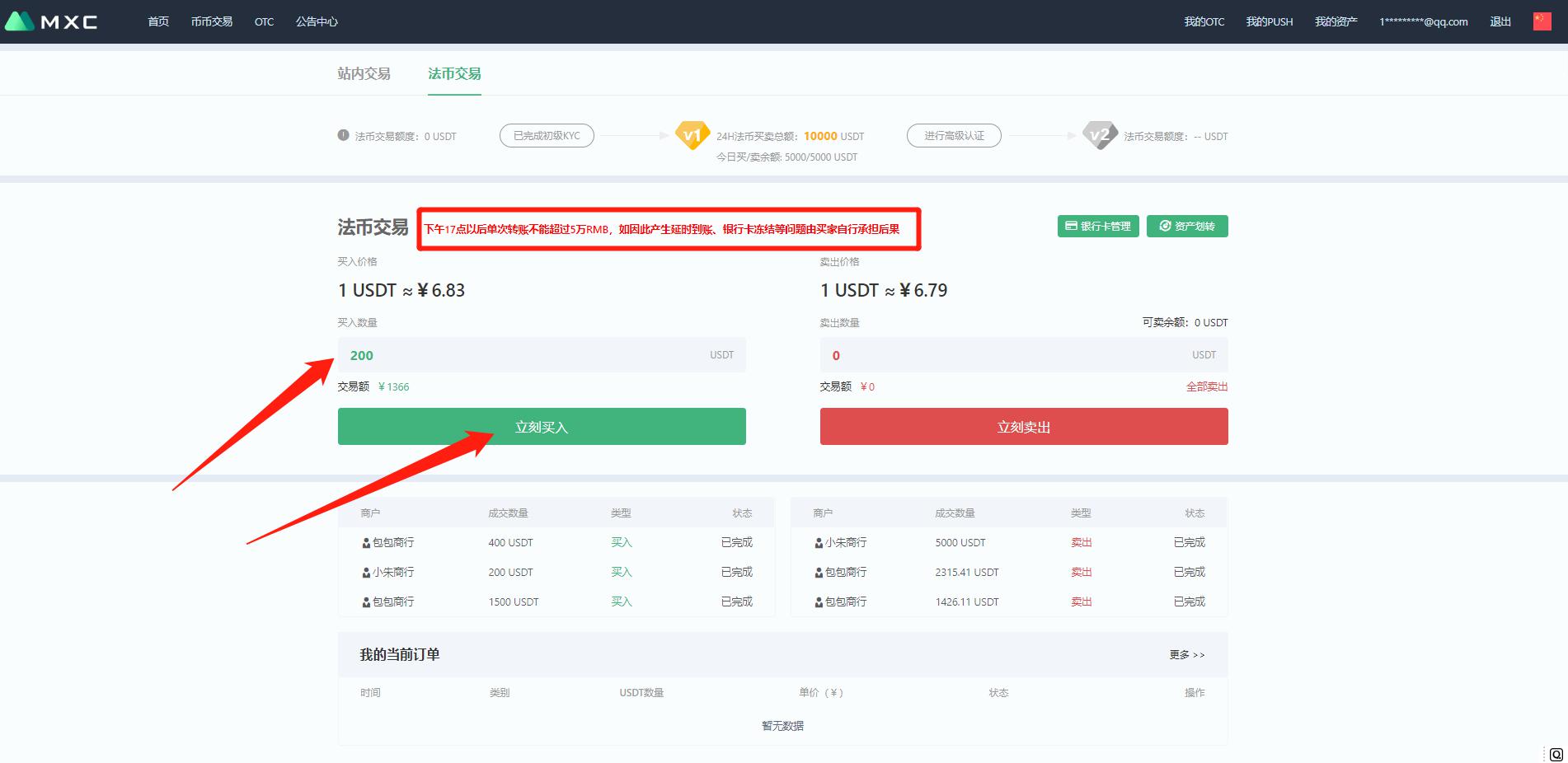Click 包包商行 row with 1500 USDT
1568x763 pixels.
point(556,602)
